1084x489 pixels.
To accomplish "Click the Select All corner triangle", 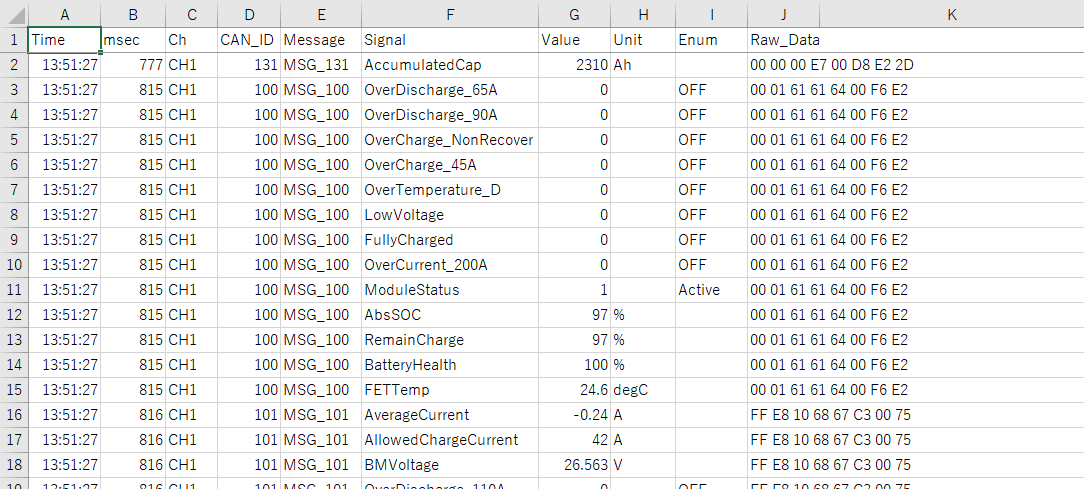I will coord(14,14).
